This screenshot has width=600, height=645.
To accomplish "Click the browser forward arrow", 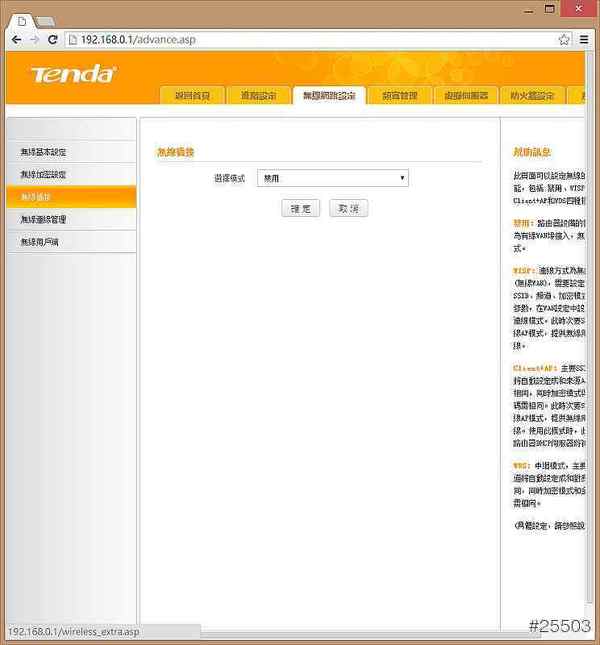I will click(35, 39).
